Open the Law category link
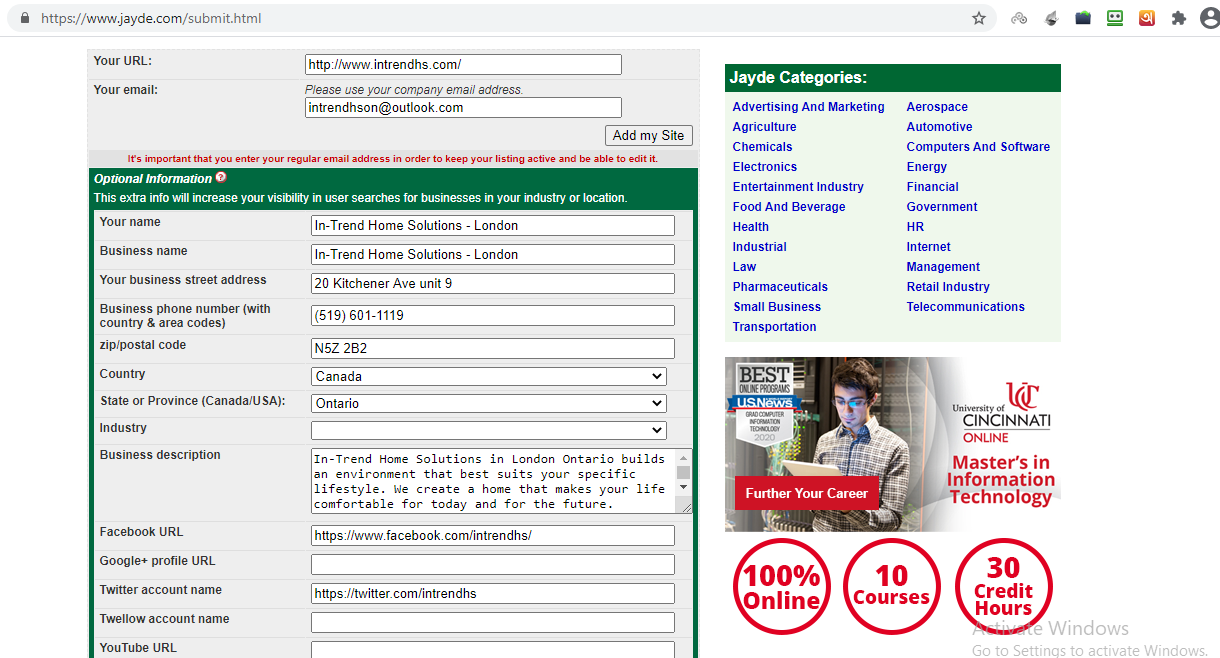 [744, 267]
